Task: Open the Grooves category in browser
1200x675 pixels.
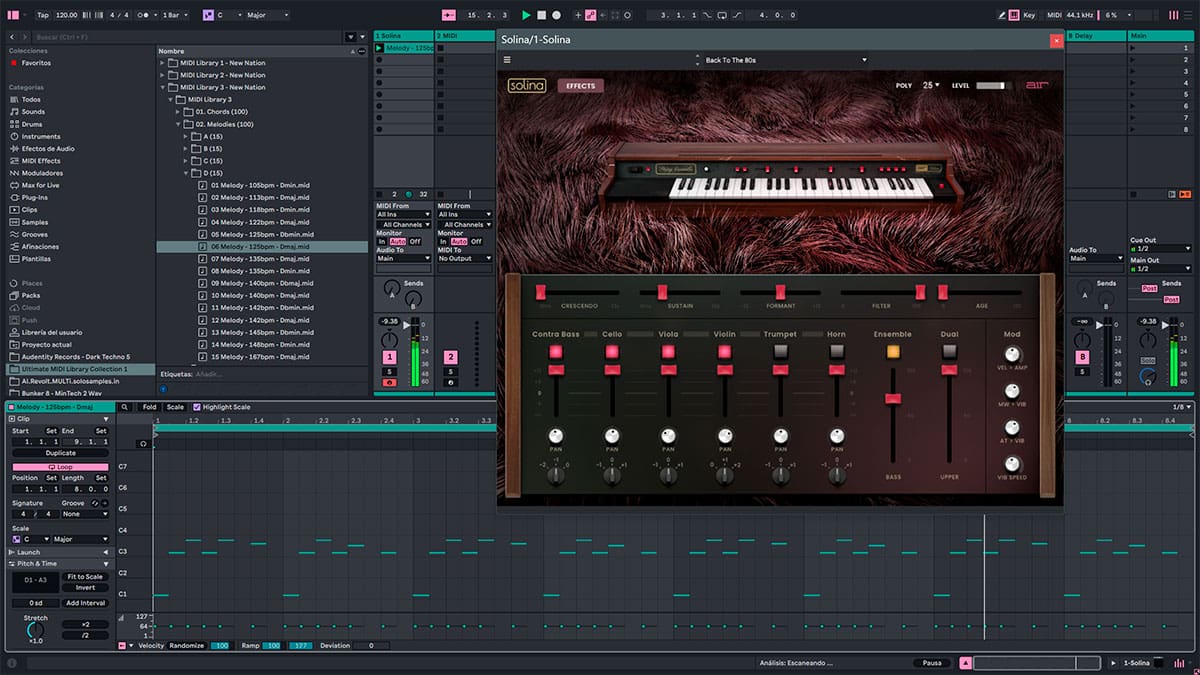Action: tap(34, 234)
